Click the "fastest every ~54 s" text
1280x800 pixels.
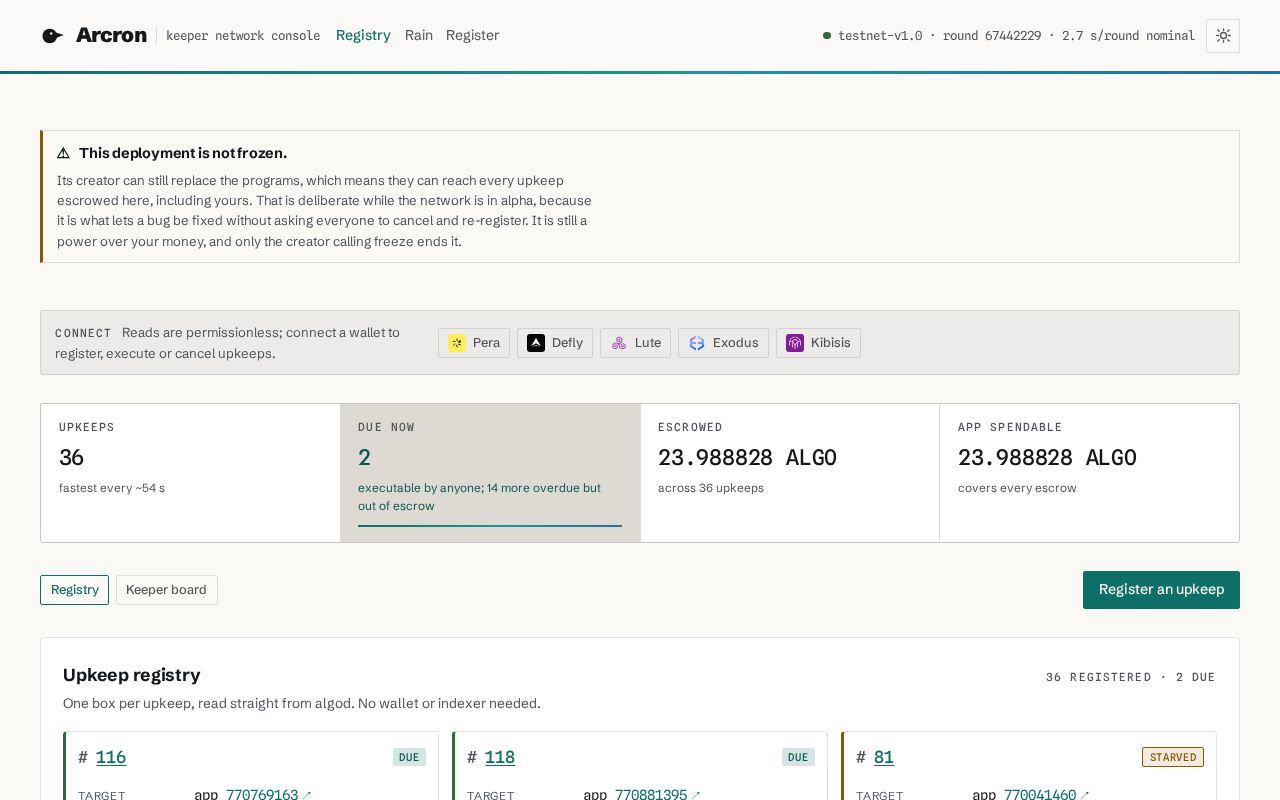click(x=112, y=488)
